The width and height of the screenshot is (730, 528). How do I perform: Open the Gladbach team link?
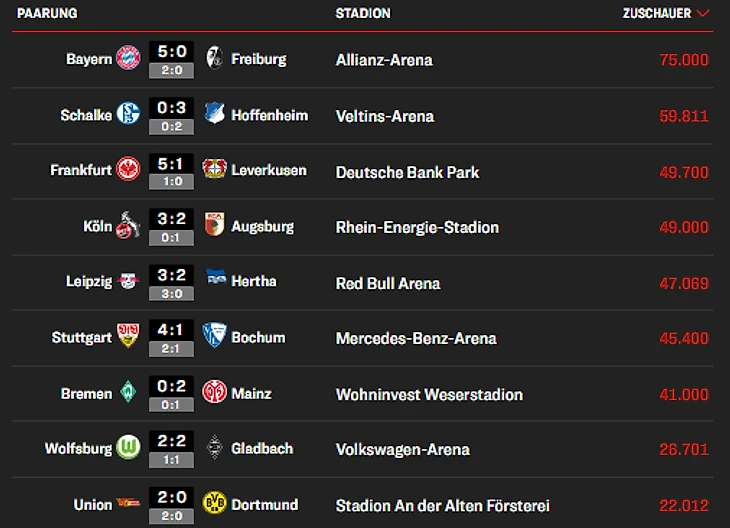(x=262, y=448)
